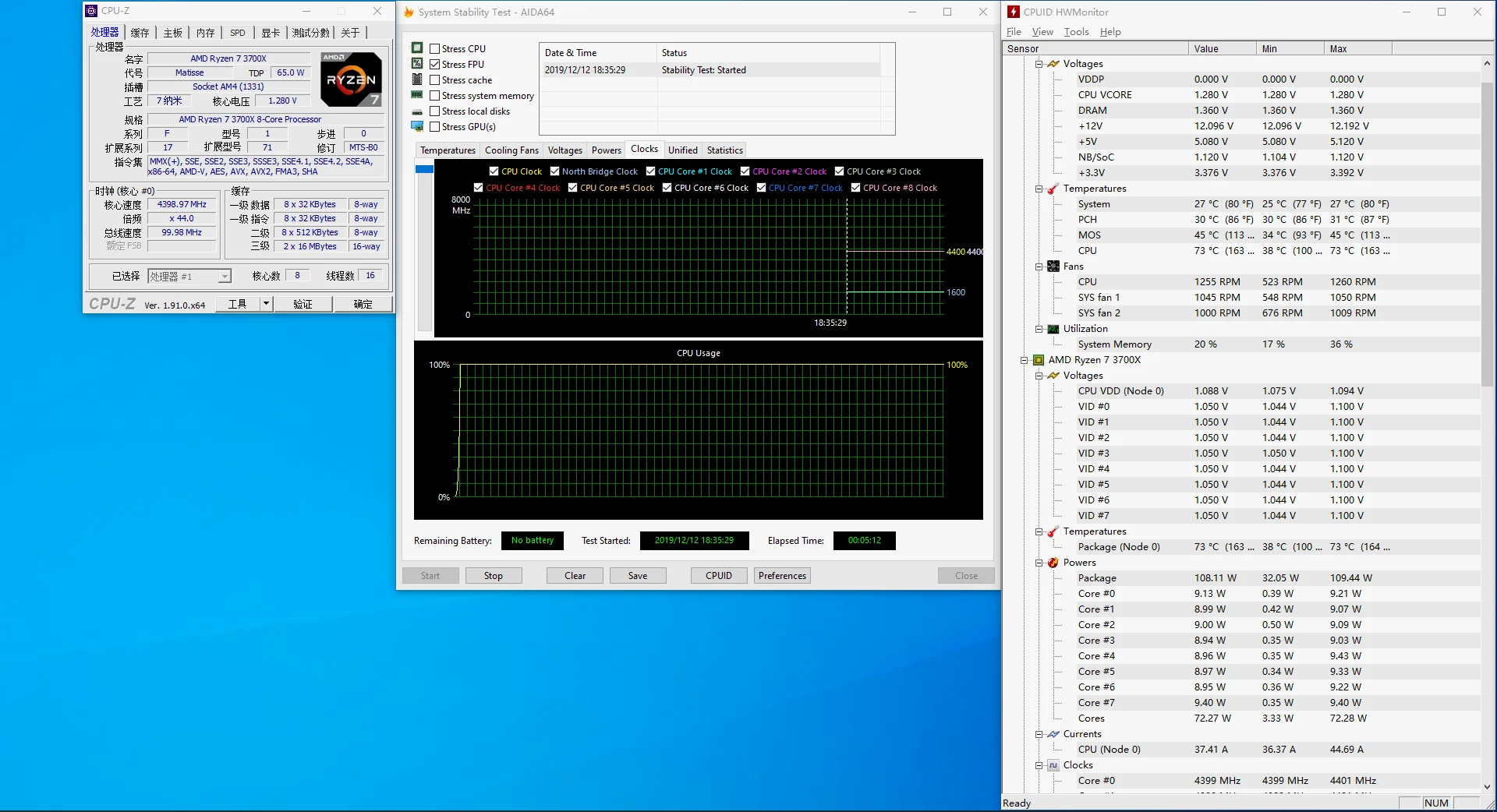Viewport: 1497px width, 812px height.
Task: Collapse the Fans tree node
Action: (x=1039, y=267)
